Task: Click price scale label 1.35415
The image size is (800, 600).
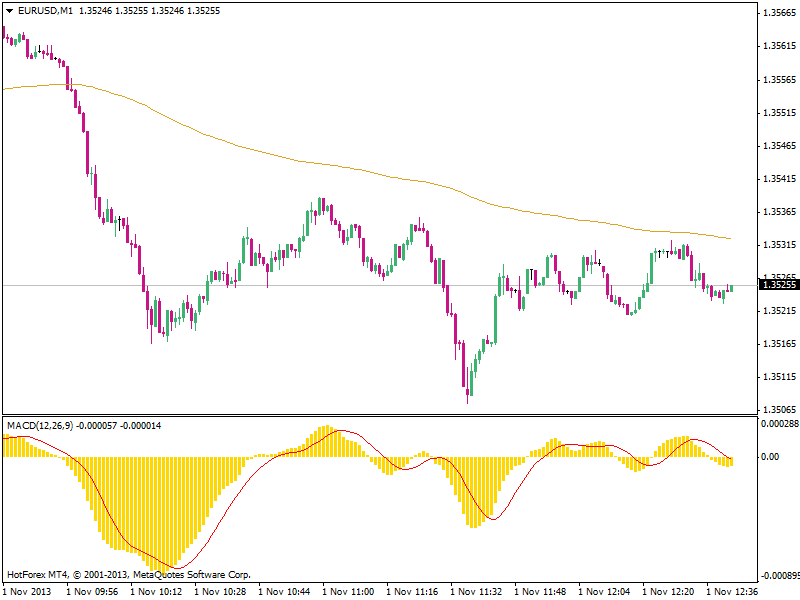Action: point(779,179)
